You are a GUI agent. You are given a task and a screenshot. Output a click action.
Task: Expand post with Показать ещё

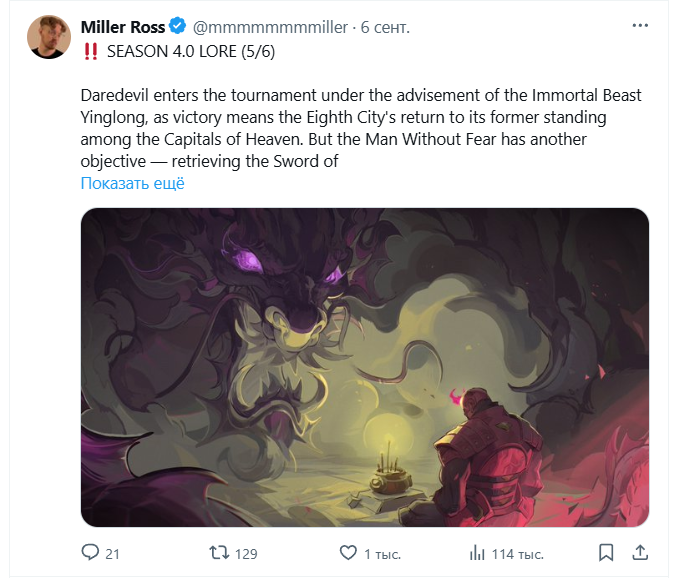[x=133, y=183]
